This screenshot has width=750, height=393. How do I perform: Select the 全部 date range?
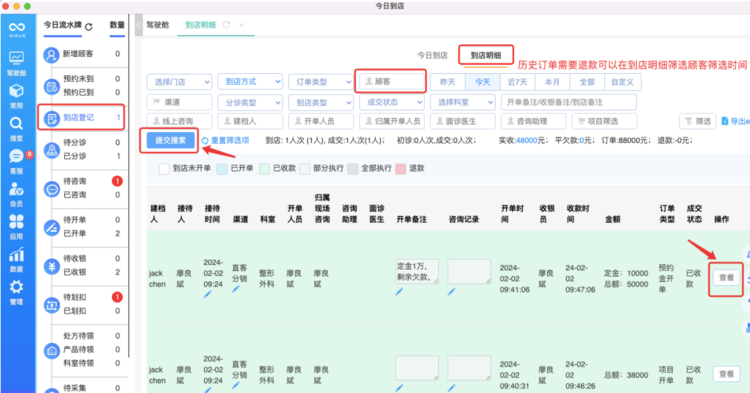pyautogui.click(x=587, y=82)
